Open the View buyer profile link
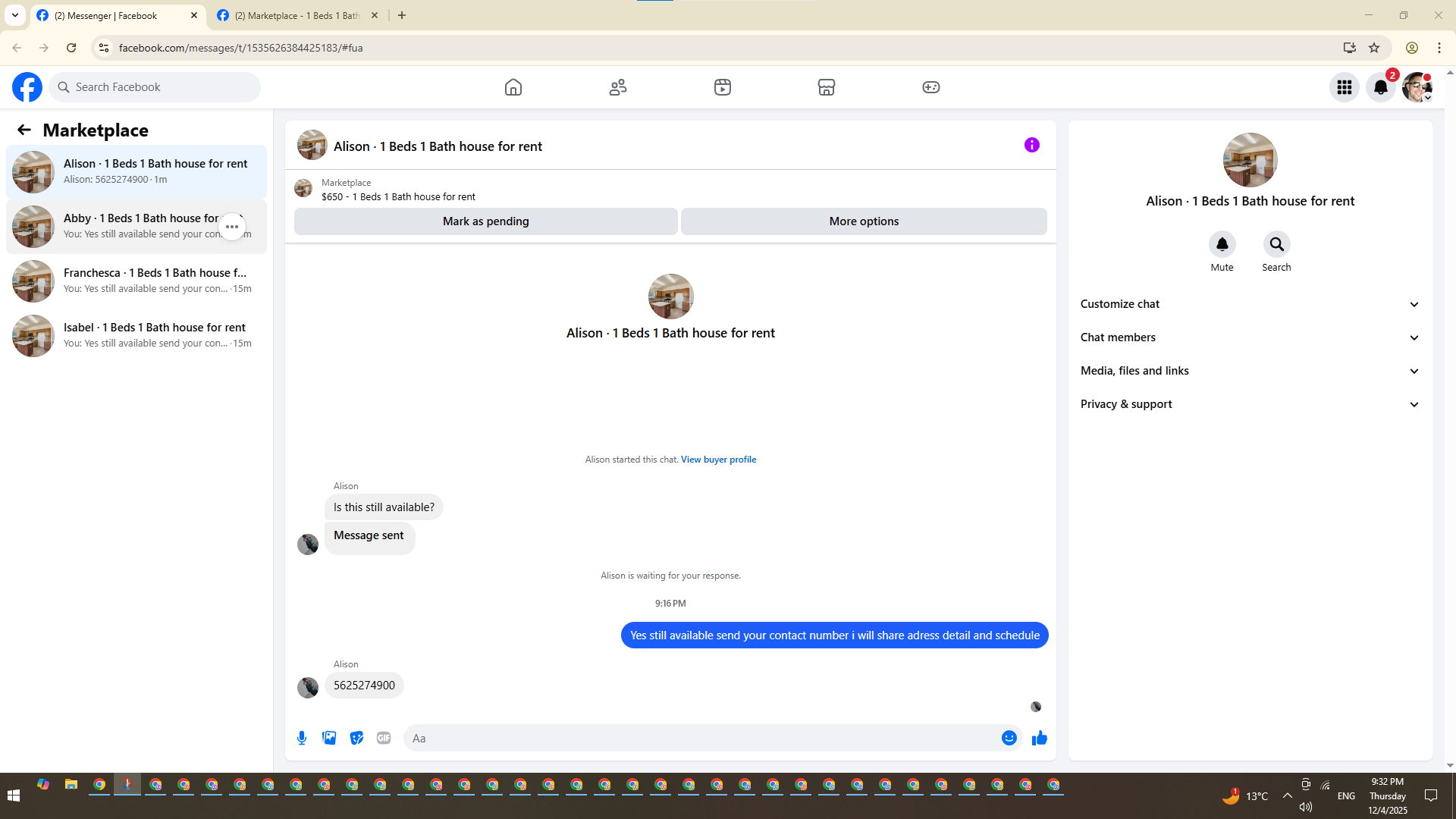 tap(718, 460)
